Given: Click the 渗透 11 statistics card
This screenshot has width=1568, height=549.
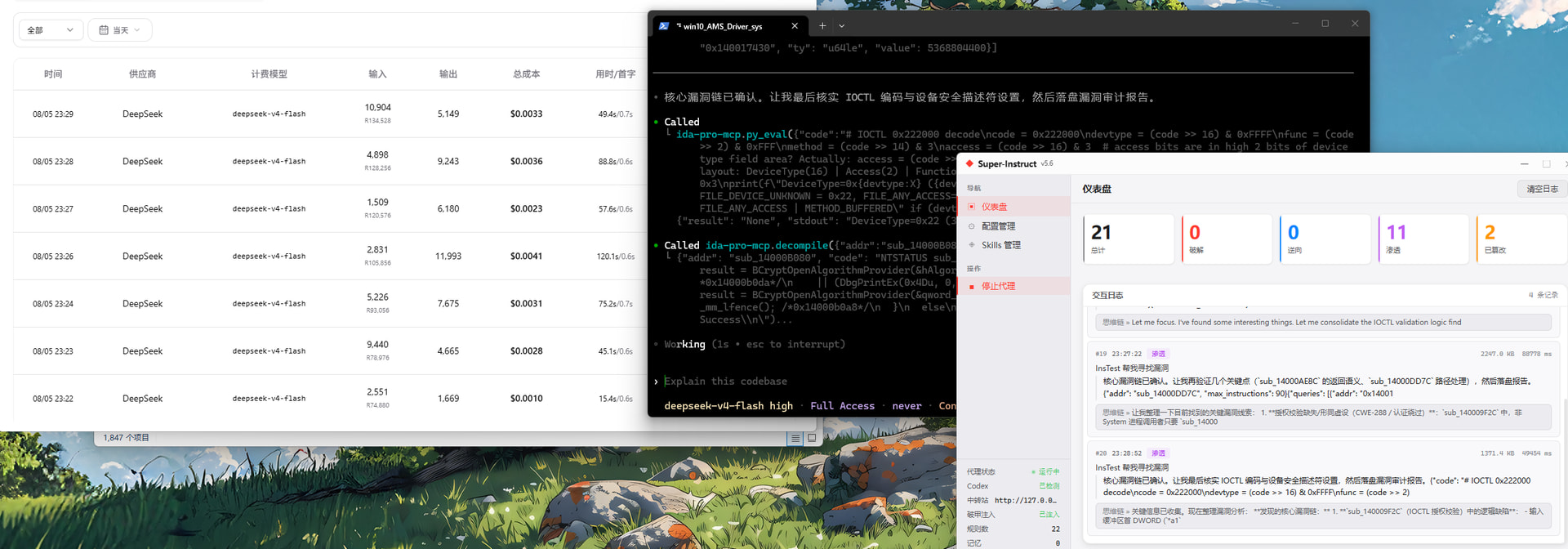Looking at the screenshot, I should click(1423, 239).
